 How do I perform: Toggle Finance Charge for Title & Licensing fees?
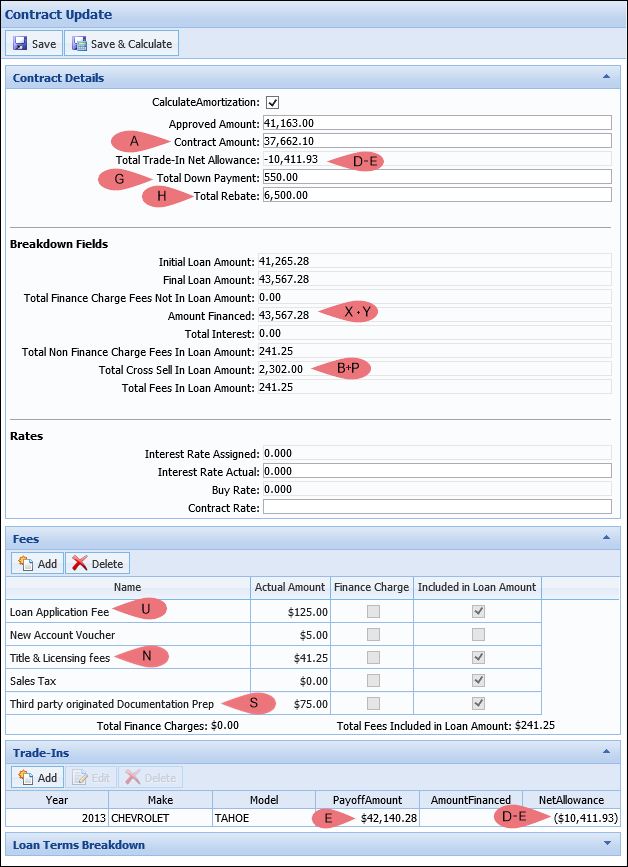[373, 657]
